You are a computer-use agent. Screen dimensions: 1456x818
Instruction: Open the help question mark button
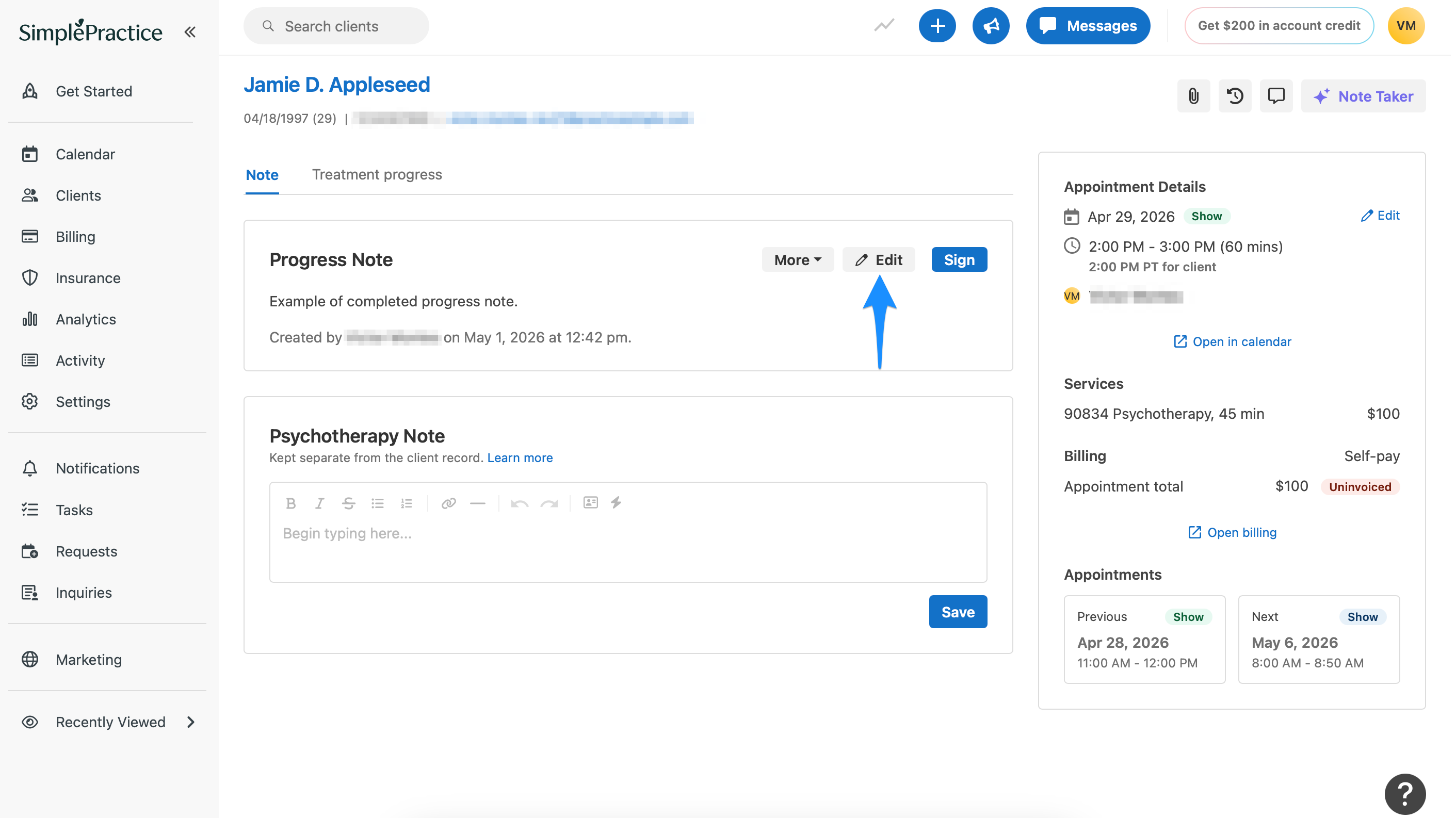pos(1405,794)
